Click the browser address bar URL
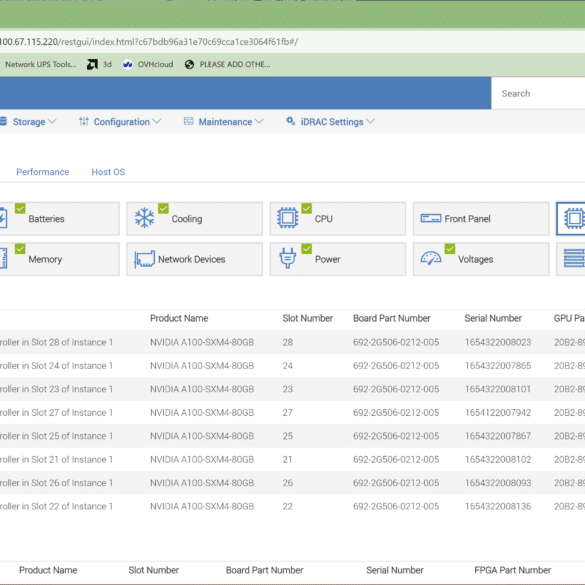Screen dimensions: 585x585 148,42
